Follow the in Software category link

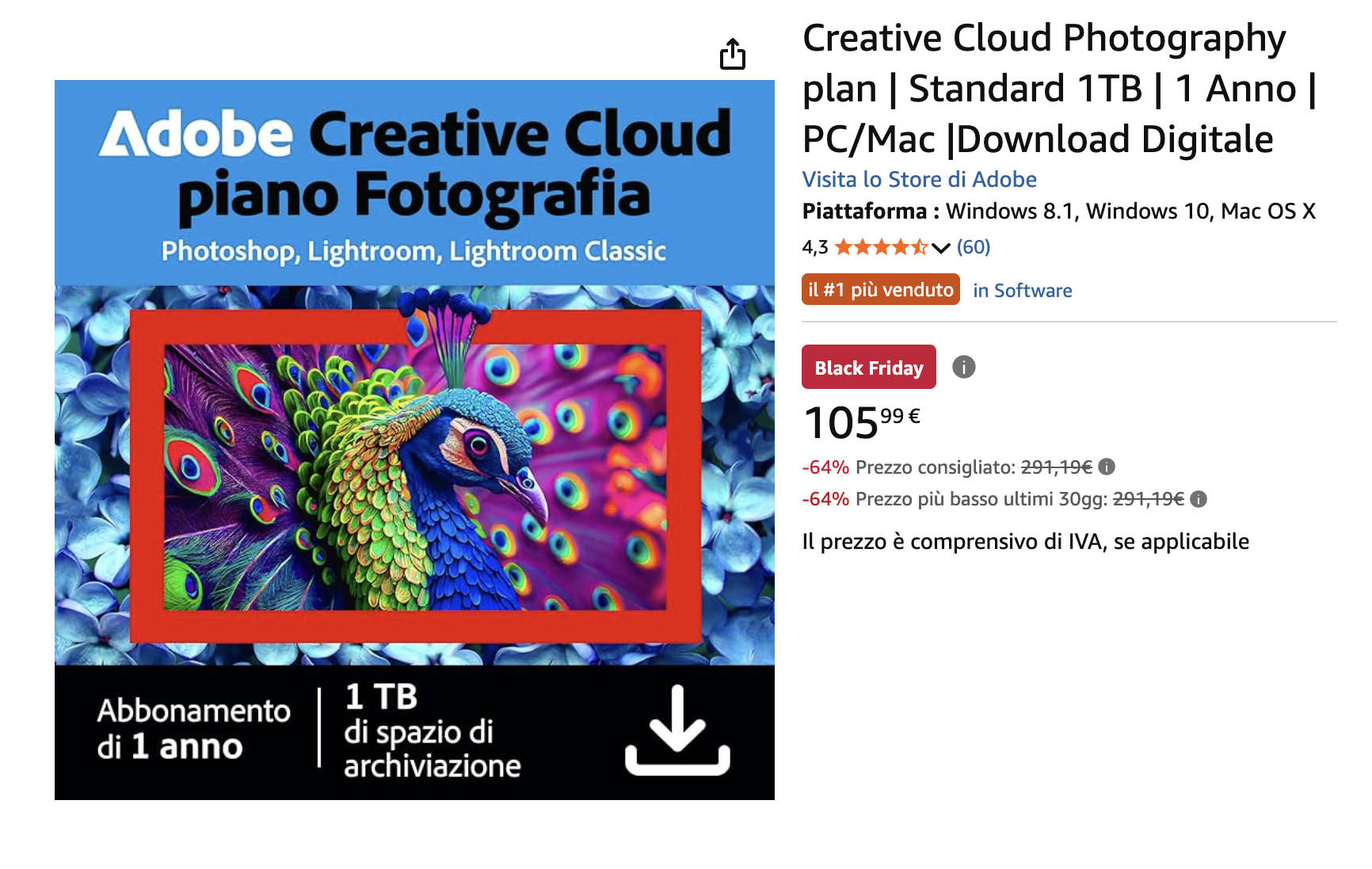1022,291
